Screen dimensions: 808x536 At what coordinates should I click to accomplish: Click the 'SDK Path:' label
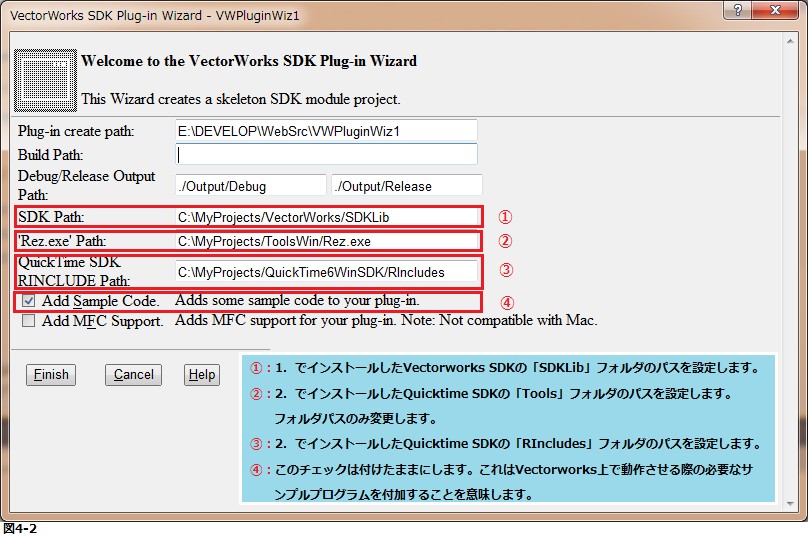point(51,217)
